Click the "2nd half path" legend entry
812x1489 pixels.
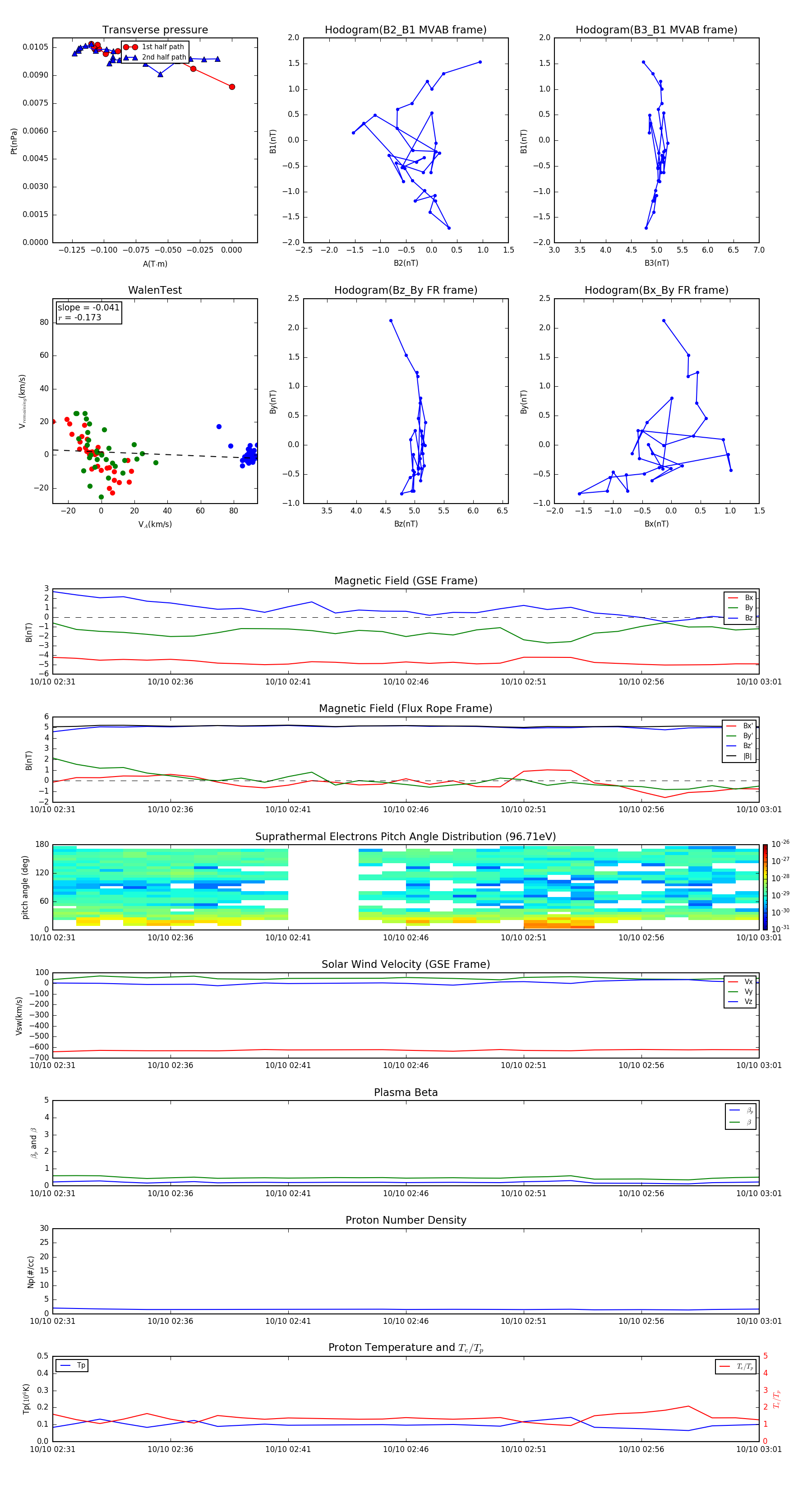(x=155, y=57)
